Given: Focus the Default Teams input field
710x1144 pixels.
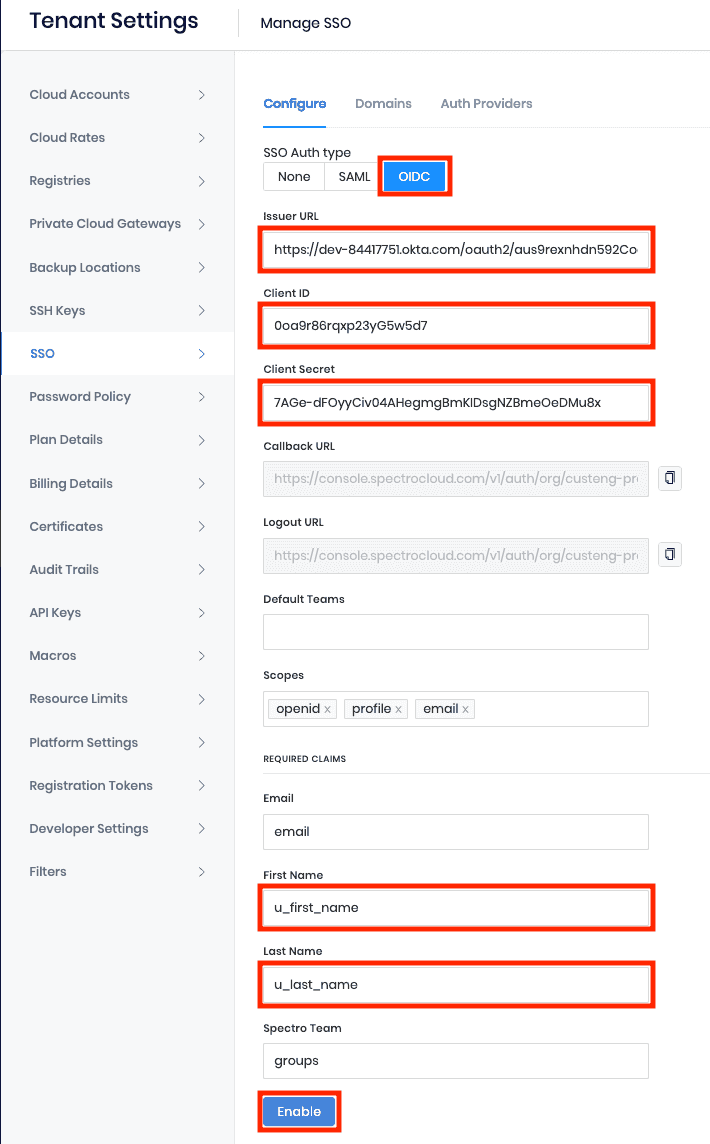Looking at the screenshot, I should click(x=455, y=632).
